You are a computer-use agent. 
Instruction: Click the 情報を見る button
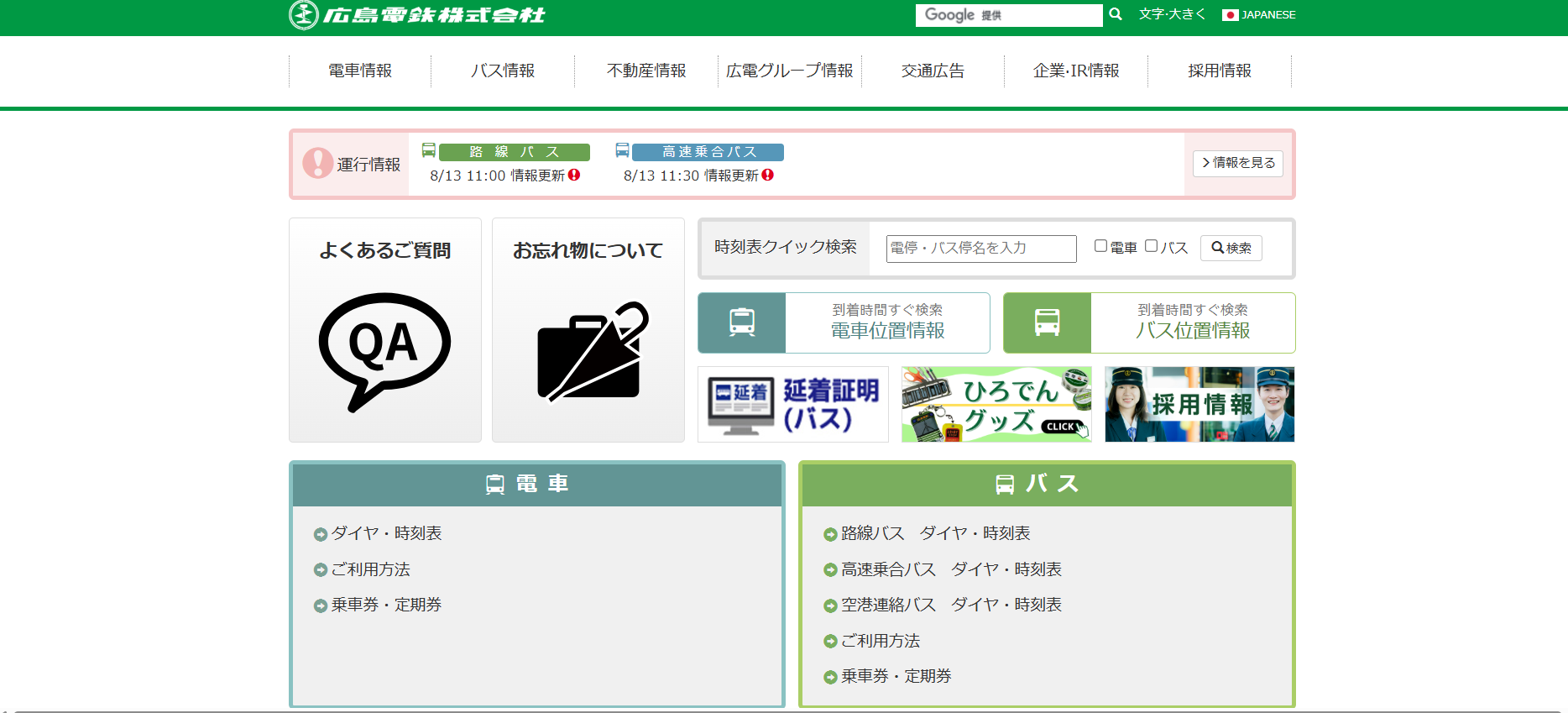click(1238, 163)
